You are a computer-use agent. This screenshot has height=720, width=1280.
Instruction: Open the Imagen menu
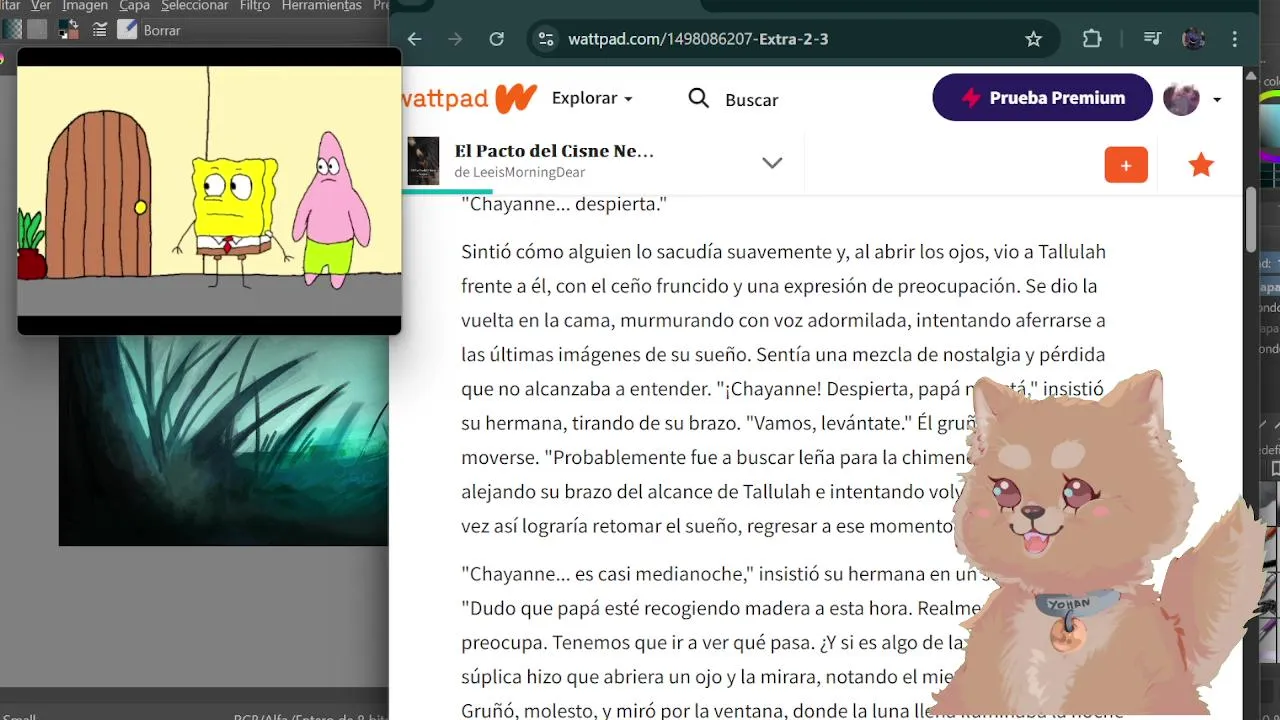(x=85, y=6)
